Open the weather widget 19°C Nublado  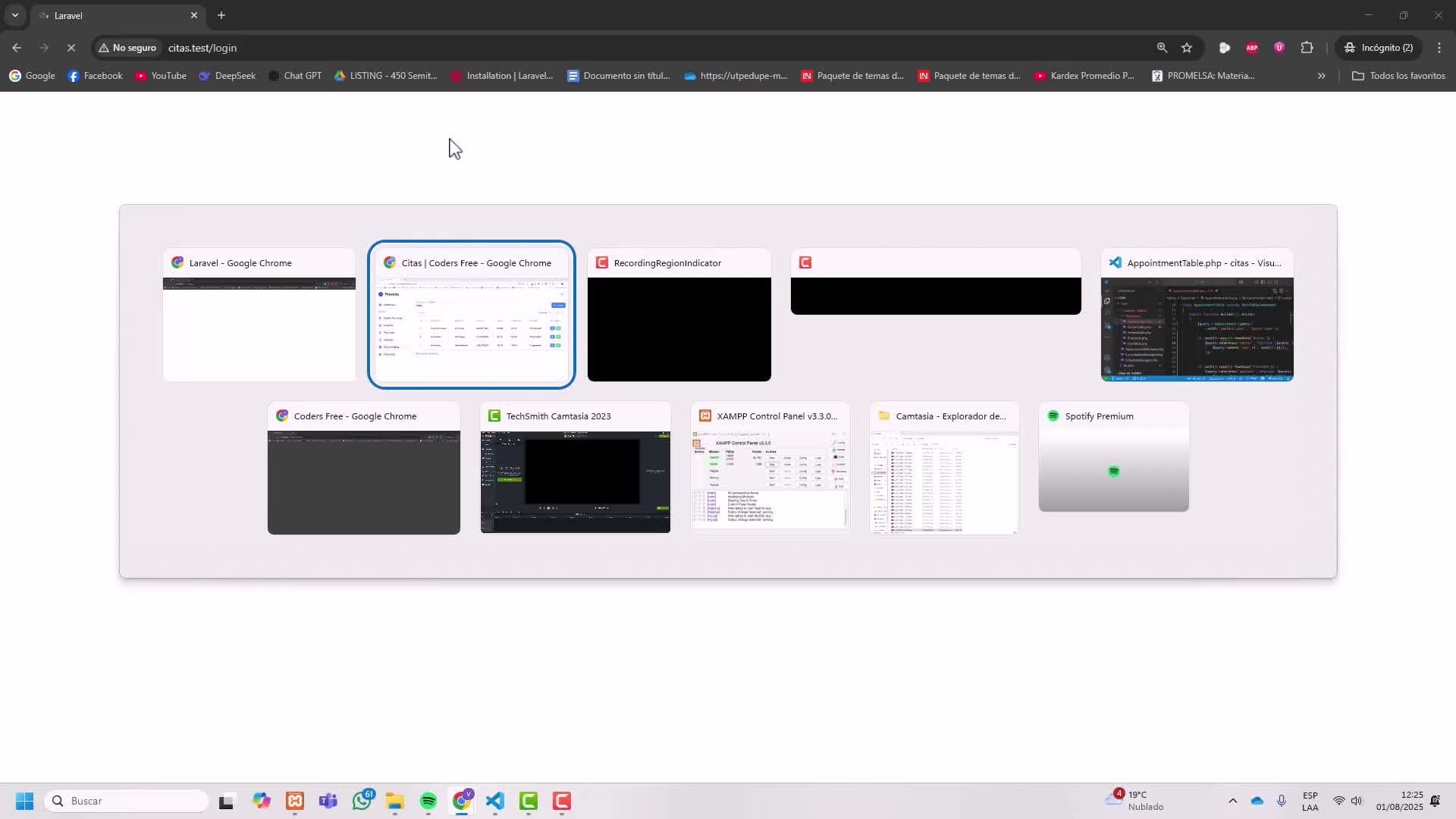pyautogui.click(x=1135, y=801)
